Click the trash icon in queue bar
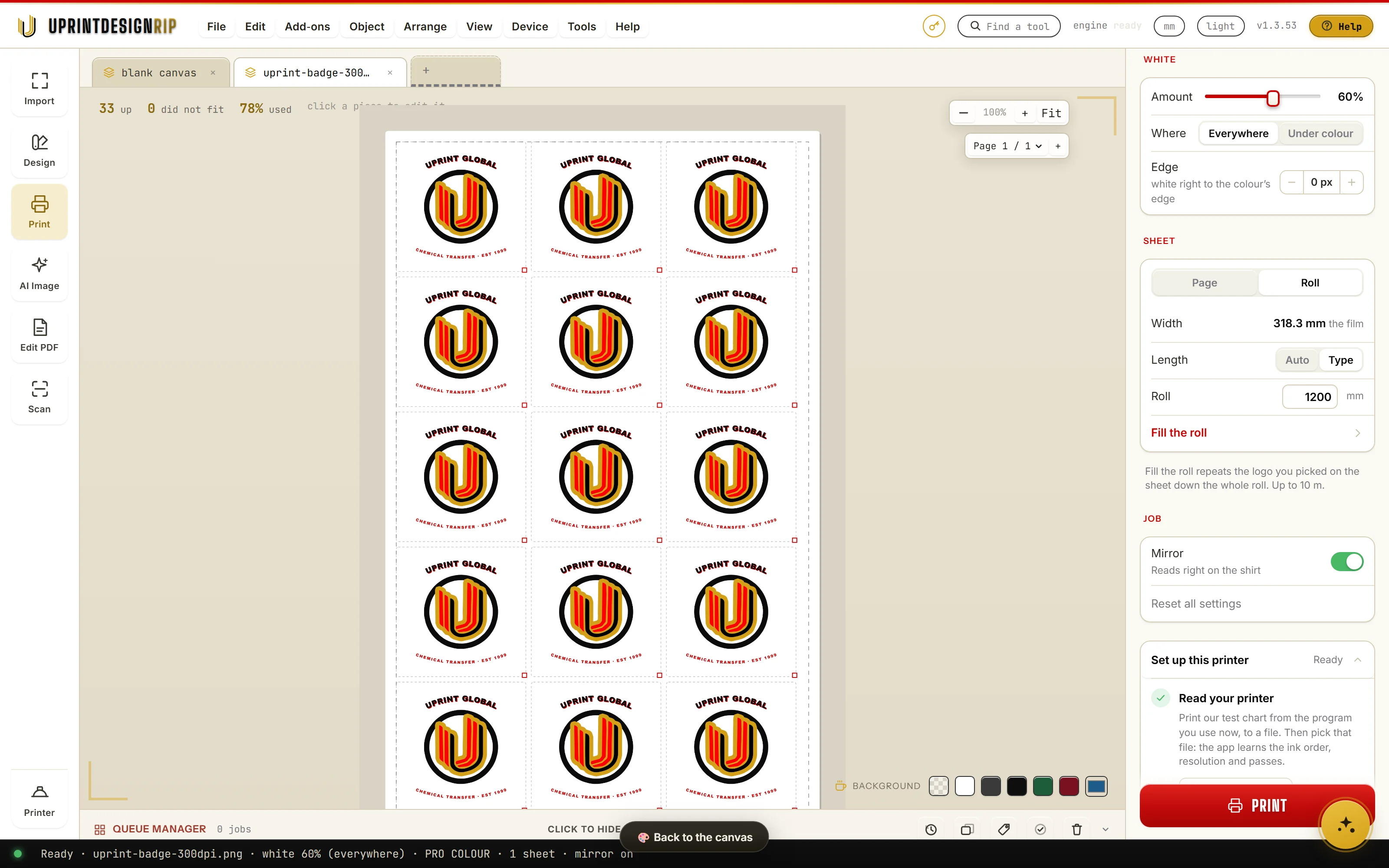 [1077, 829]
